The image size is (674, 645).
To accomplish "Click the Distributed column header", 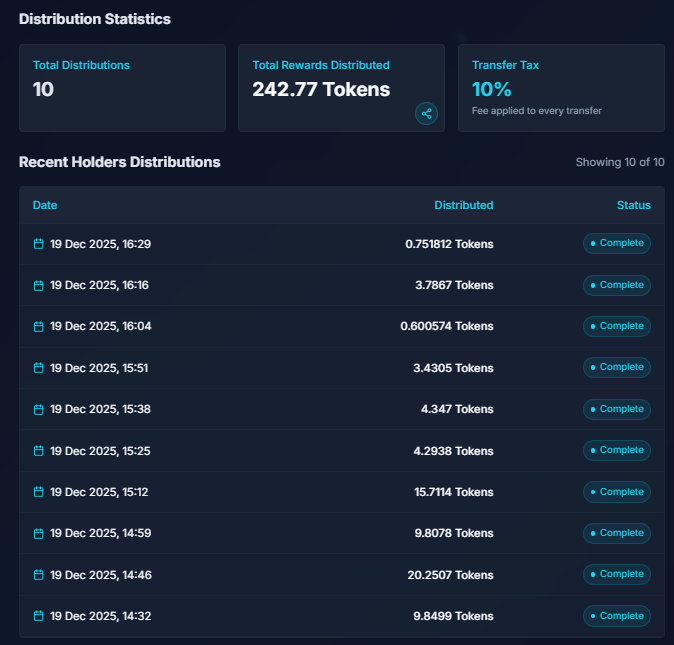I will [x=463, y=205].
